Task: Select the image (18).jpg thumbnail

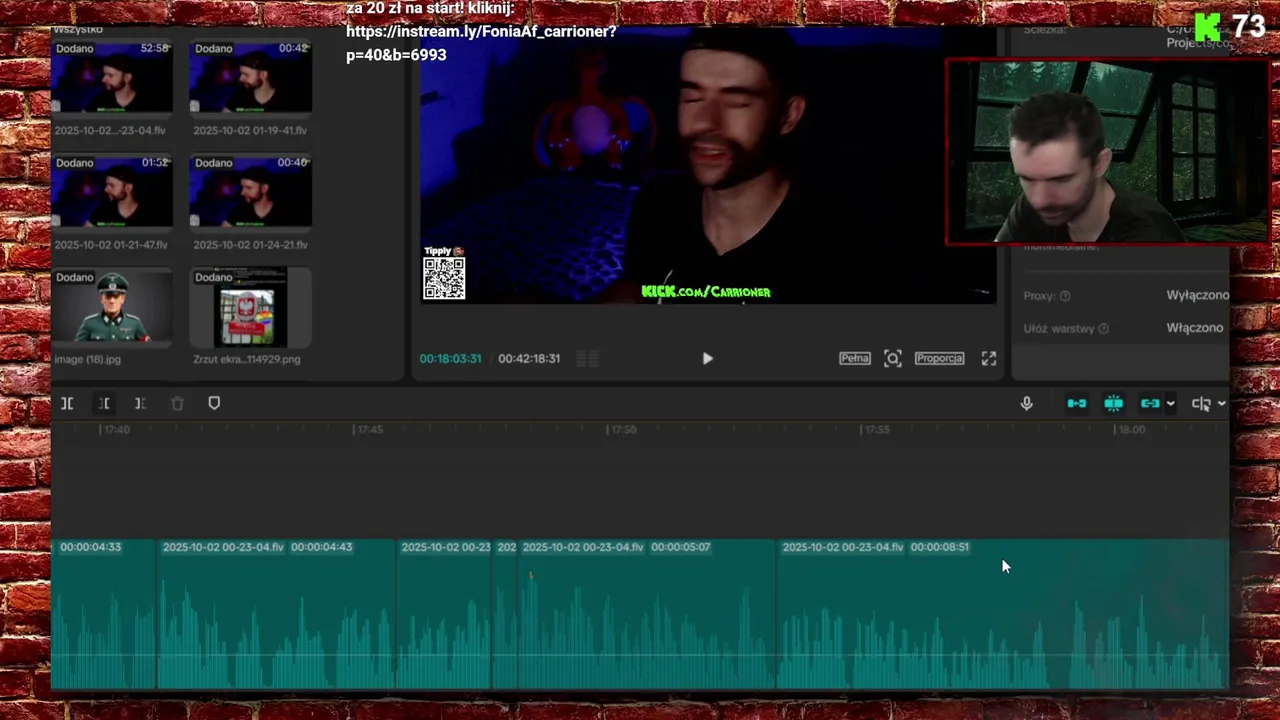Action: 112,306
